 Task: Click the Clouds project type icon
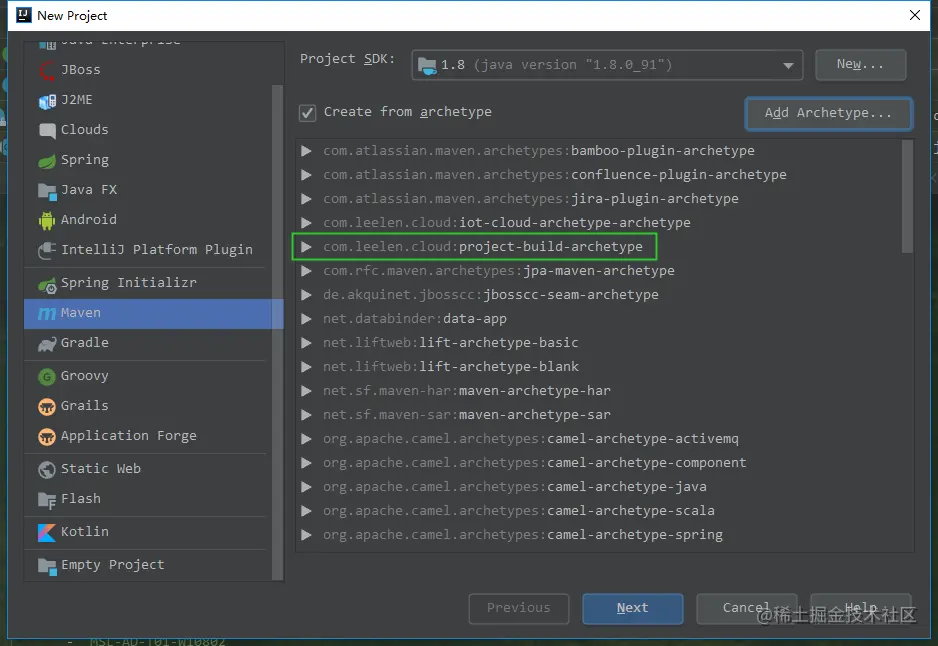tap(47, 130)
